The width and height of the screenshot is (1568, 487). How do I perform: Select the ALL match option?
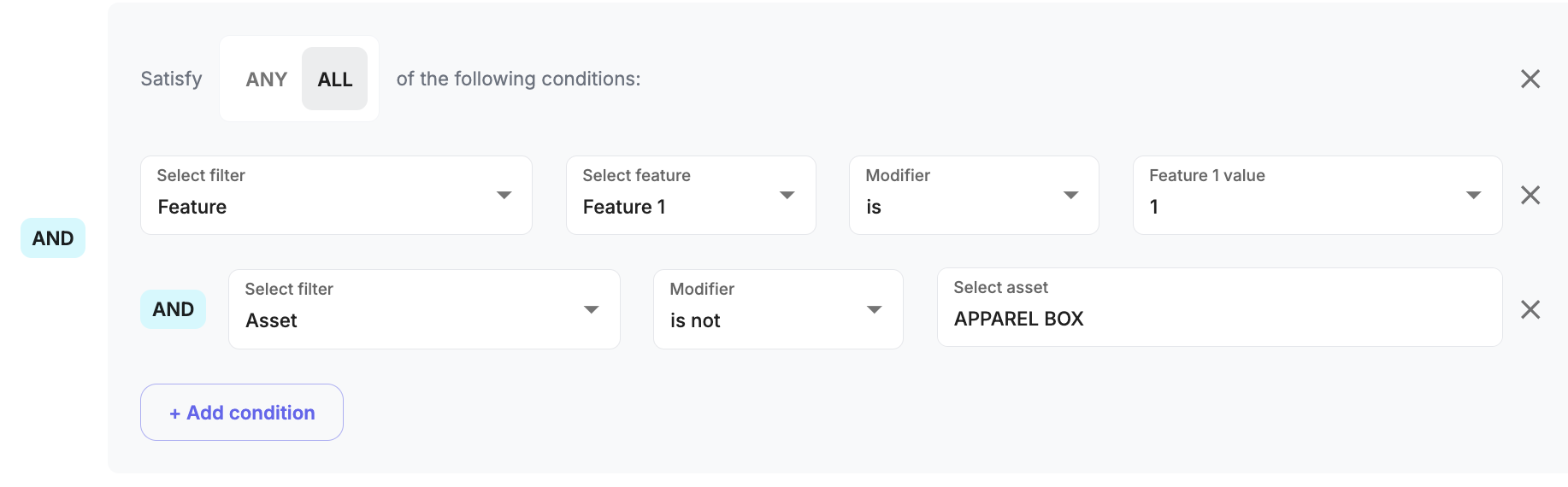point(334,79)
